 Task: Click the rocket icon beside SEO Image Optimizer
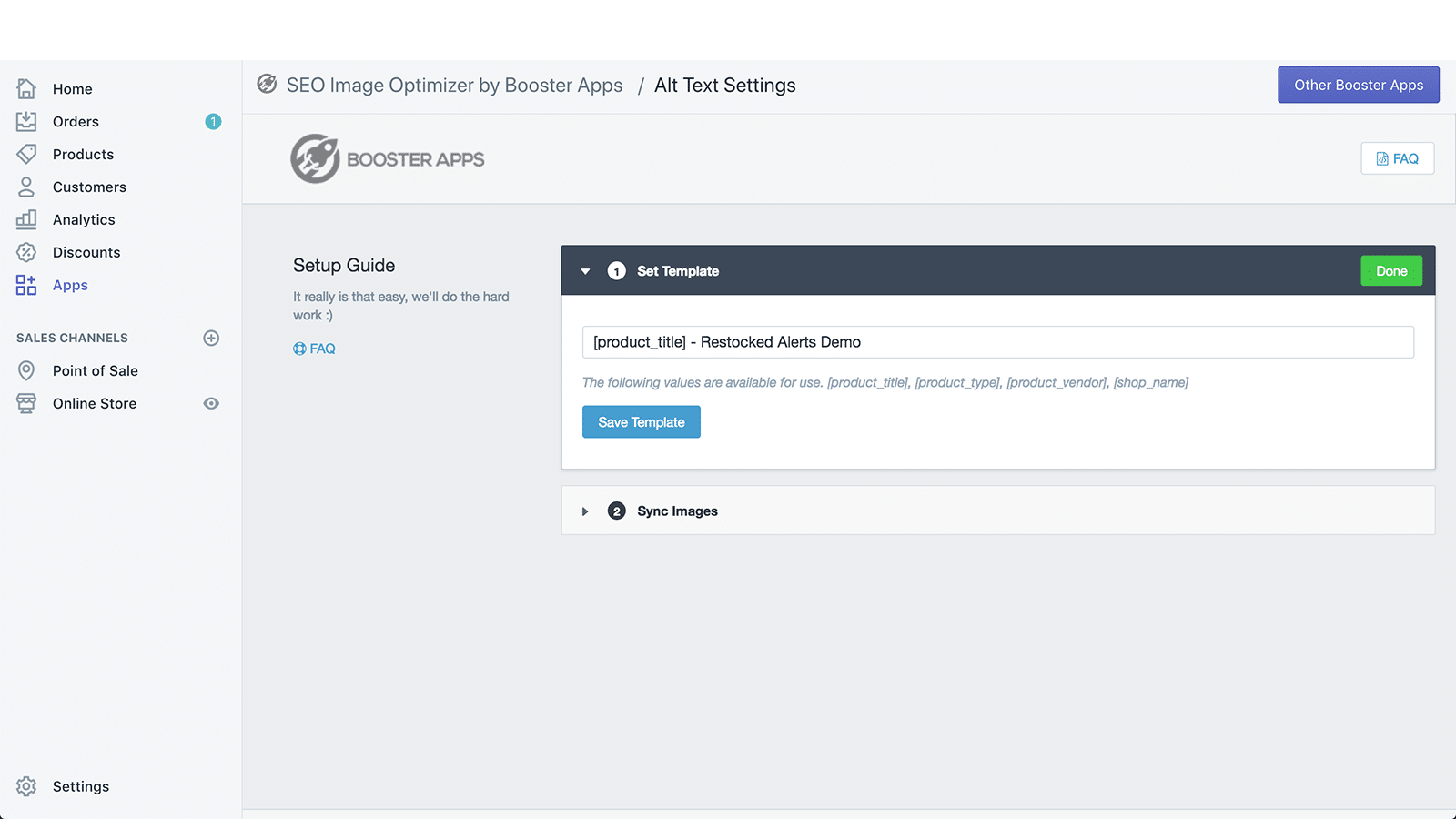click(267, 84)
